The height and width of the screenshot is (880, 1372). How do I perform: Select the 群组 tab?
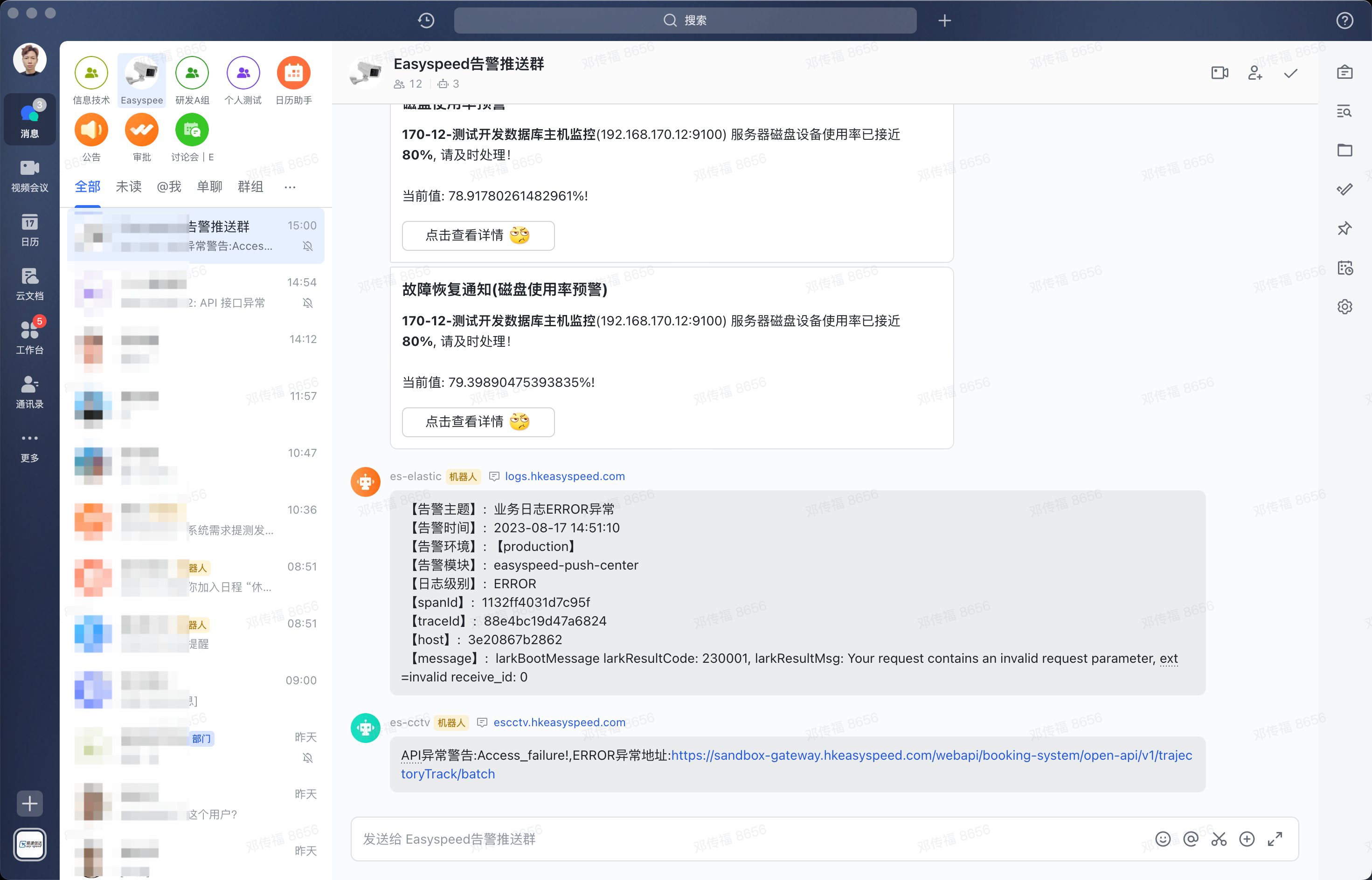[250, 187]
